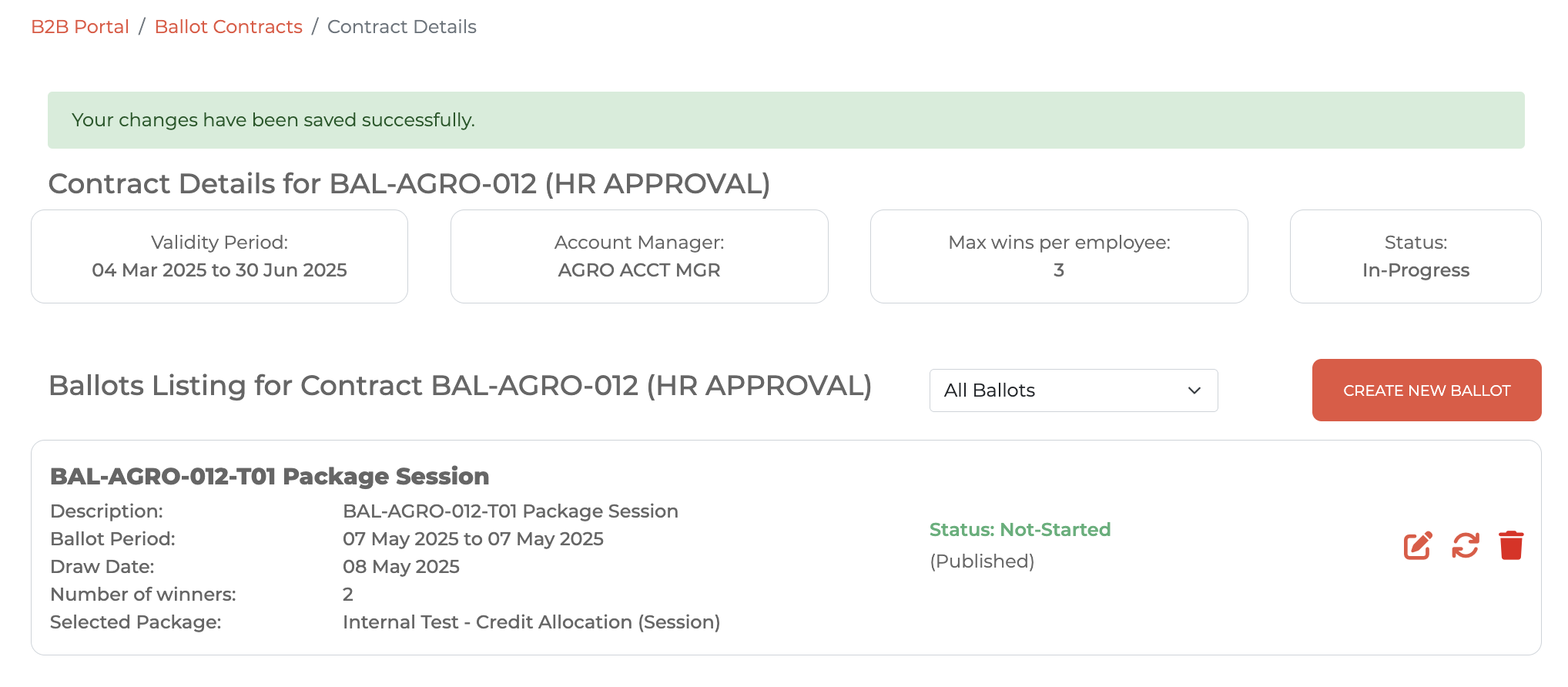The height and width of the screenshot is (687, 1568).
Task: Click the In-Progress Status card
Action: pyautogui.click(x=1416, y=256)
